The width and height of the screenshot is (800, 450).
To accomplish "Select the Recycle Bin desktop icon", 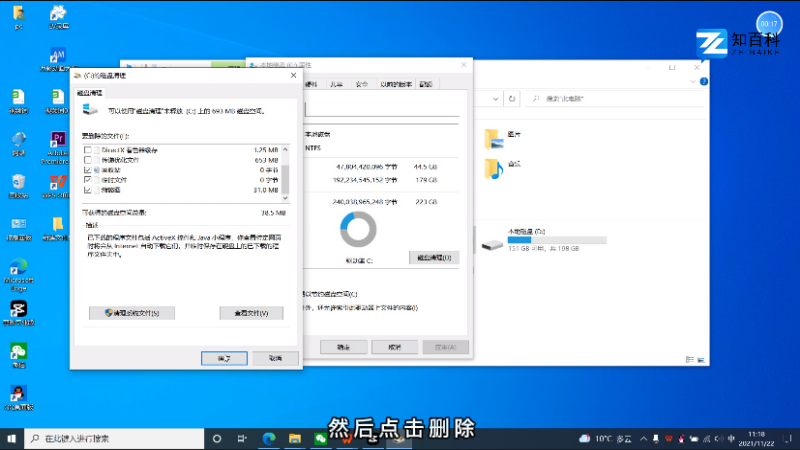I will click(18, 183).
